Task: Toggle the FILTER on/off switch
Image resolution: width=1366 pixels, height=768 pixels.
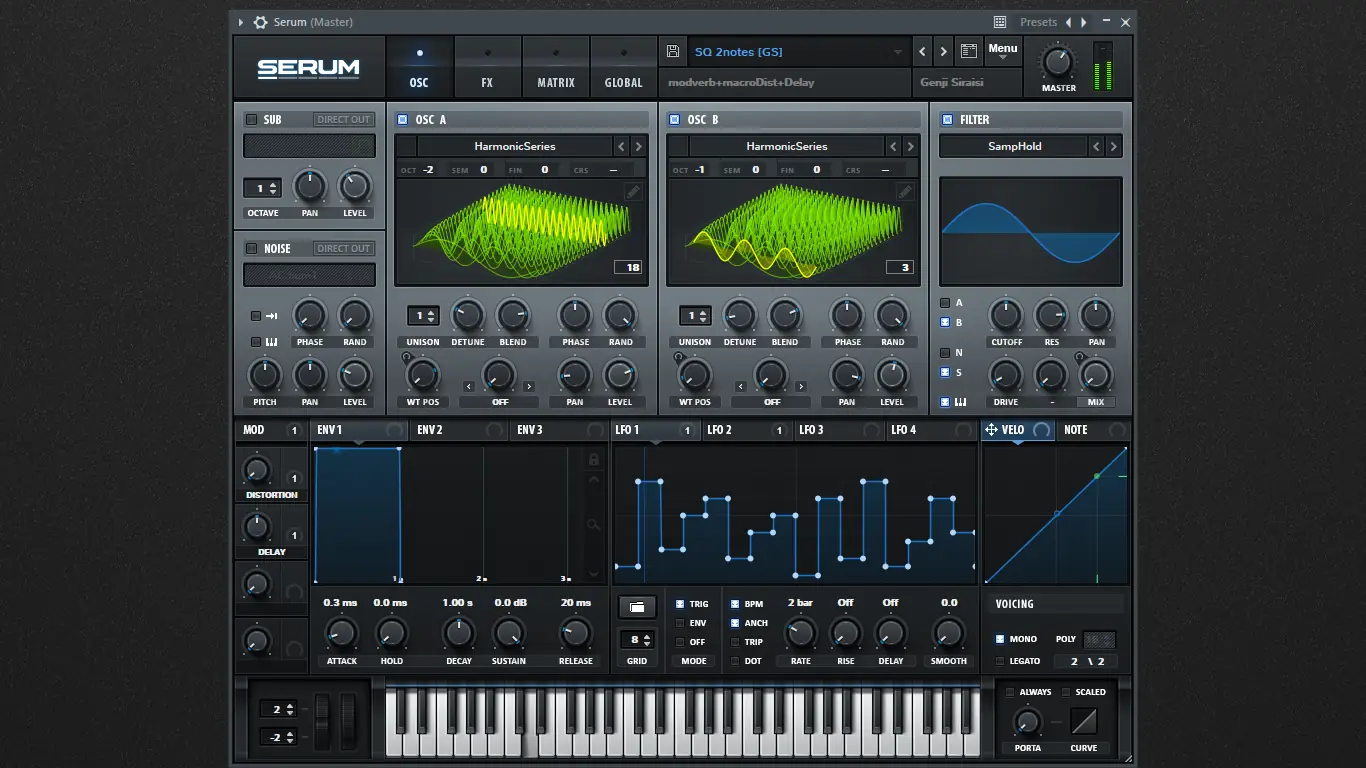Action: pyautogui.click(x=947, y=119)
